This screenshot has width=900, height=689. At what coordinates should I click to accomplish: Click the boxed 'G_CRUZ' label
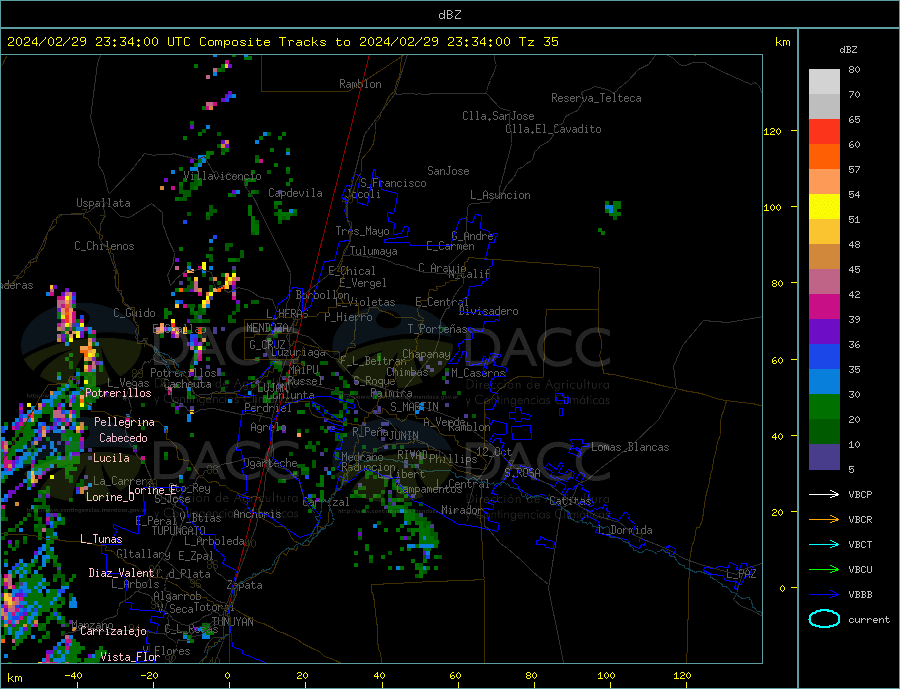point(267,345)
